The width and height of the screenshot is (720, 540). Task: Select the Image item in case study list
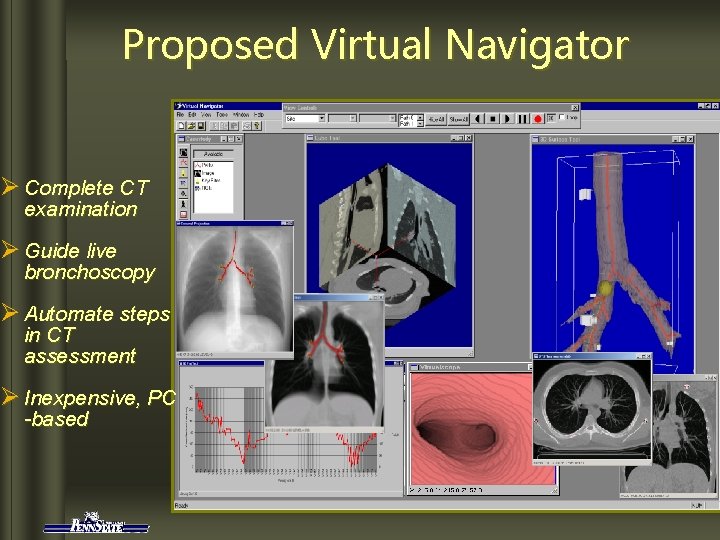[x=203, y=173]
